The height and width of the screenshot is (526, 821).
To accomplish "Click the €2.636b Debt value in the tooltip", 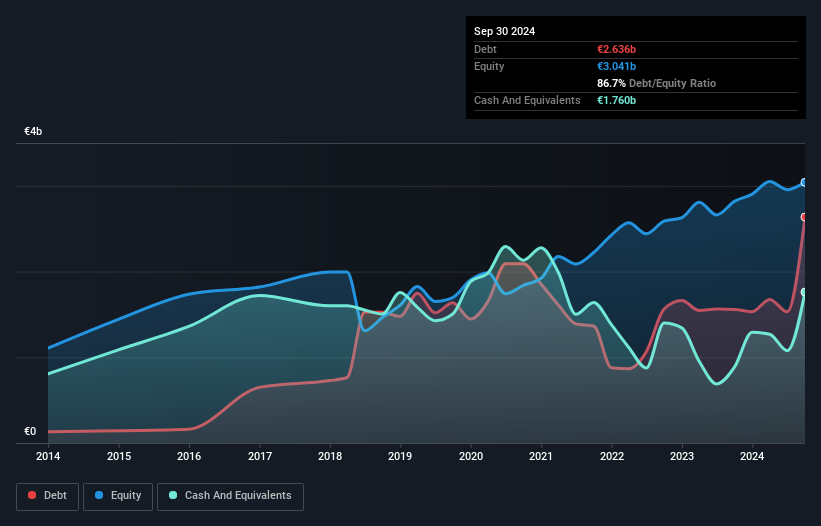I will [x=616, y=49].
